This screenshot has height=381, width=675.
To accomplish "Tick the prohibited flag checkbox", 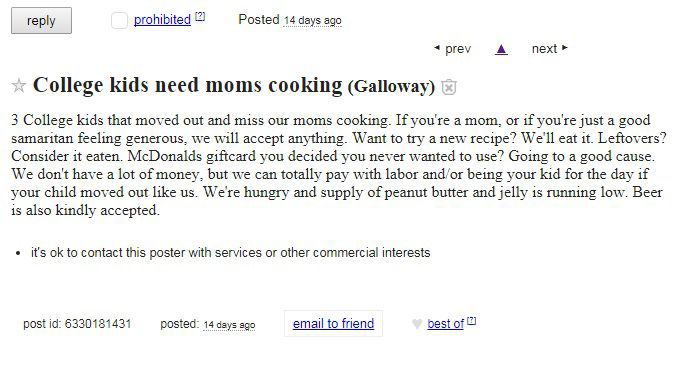I will coord(119,21).
